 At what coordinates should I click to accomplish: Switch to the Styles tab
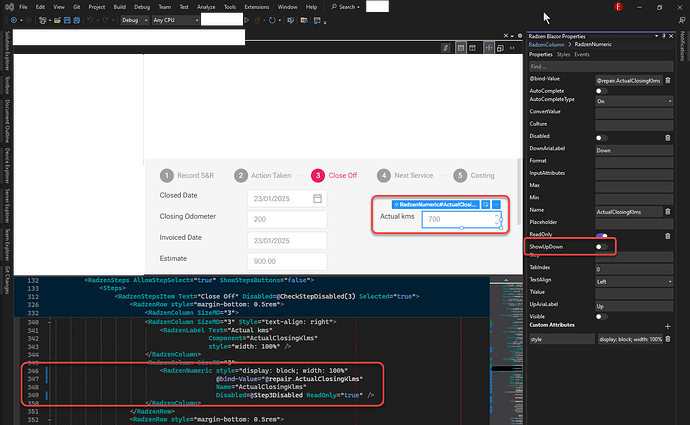point(563,55)
